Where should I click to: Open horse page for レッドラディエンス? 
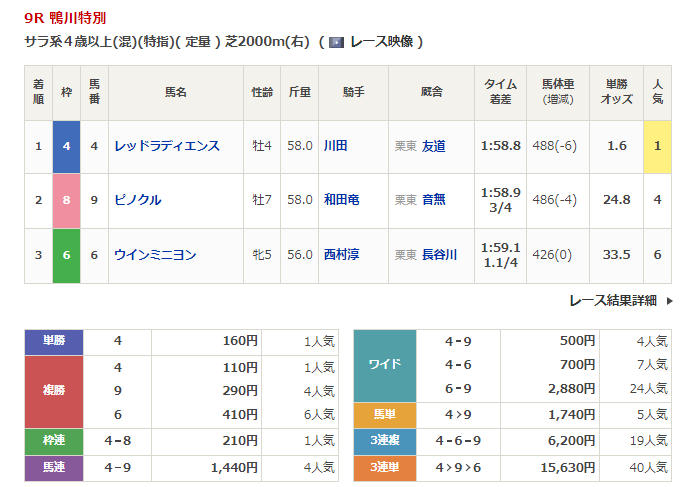(166, 146)
